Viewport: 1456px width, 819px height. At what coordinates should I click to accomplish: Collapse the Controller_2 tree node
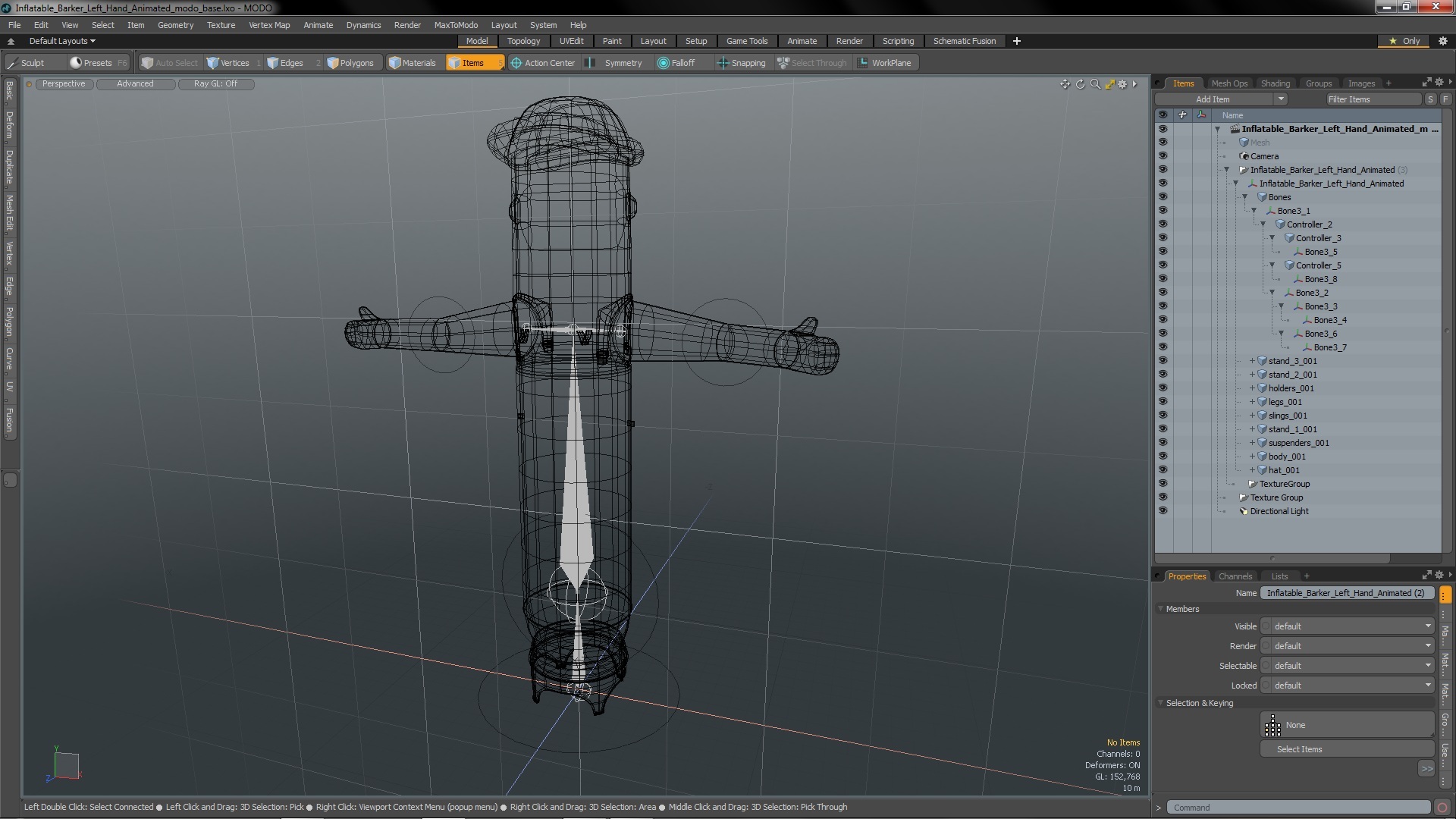pos(1263,224)
